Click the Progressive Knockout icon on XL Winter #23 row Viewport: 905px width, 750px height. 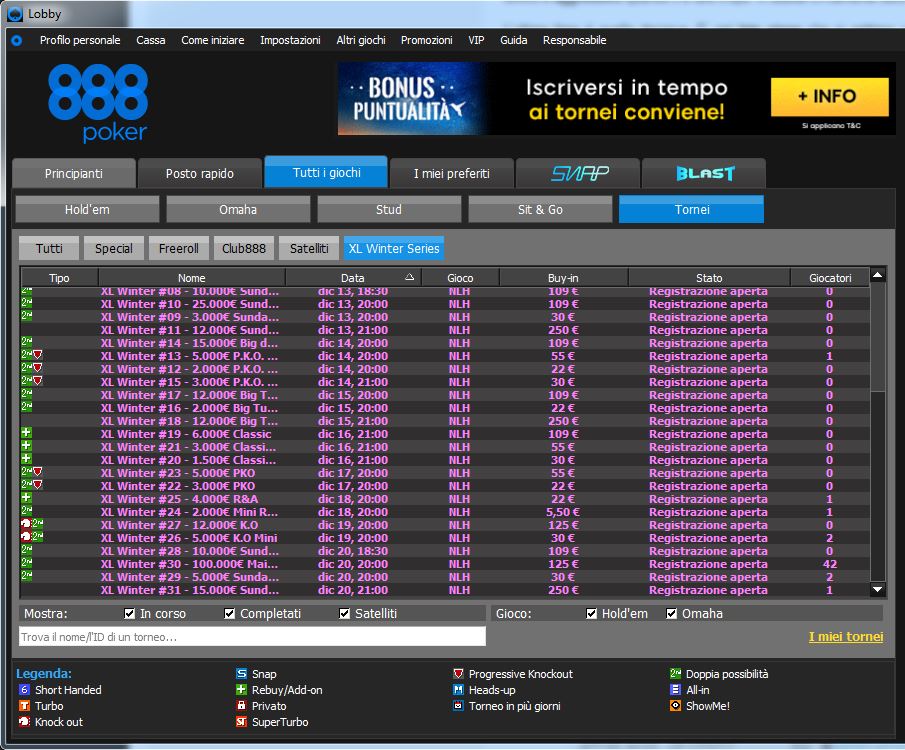click(38, 472)
